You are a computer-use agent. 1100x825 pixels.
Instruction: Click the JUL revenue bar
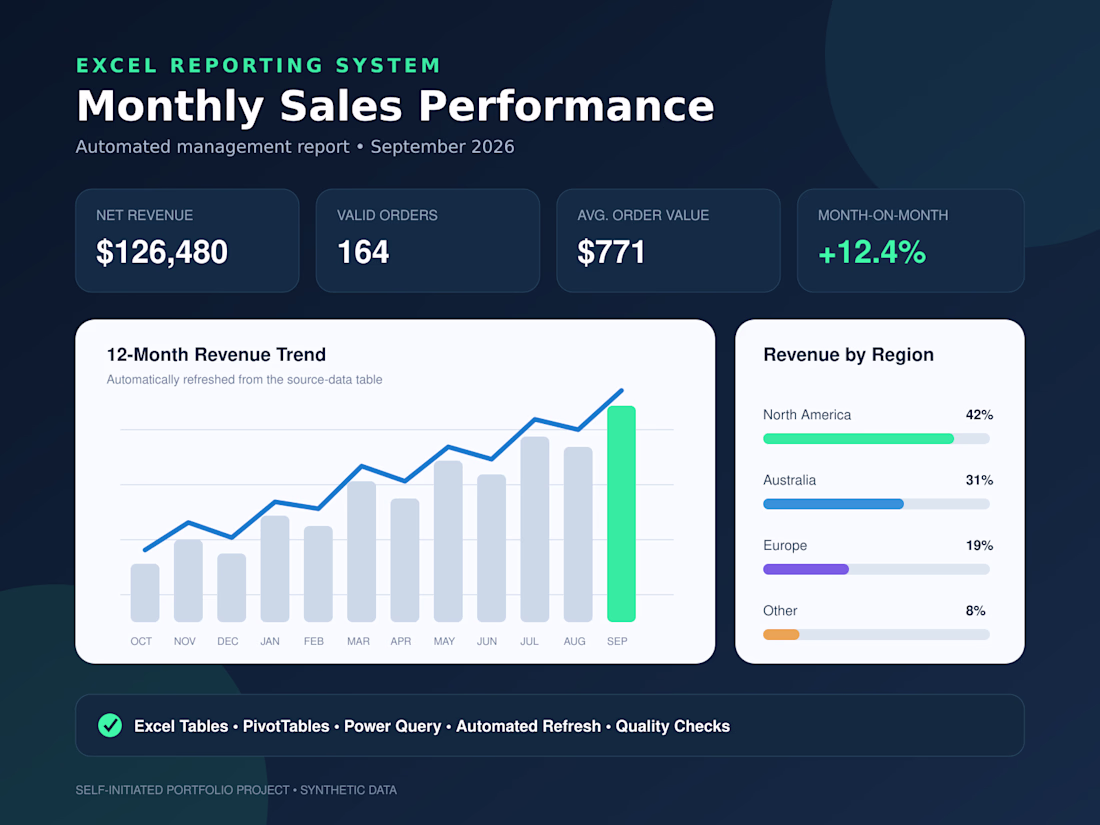(x=535, y=529)
